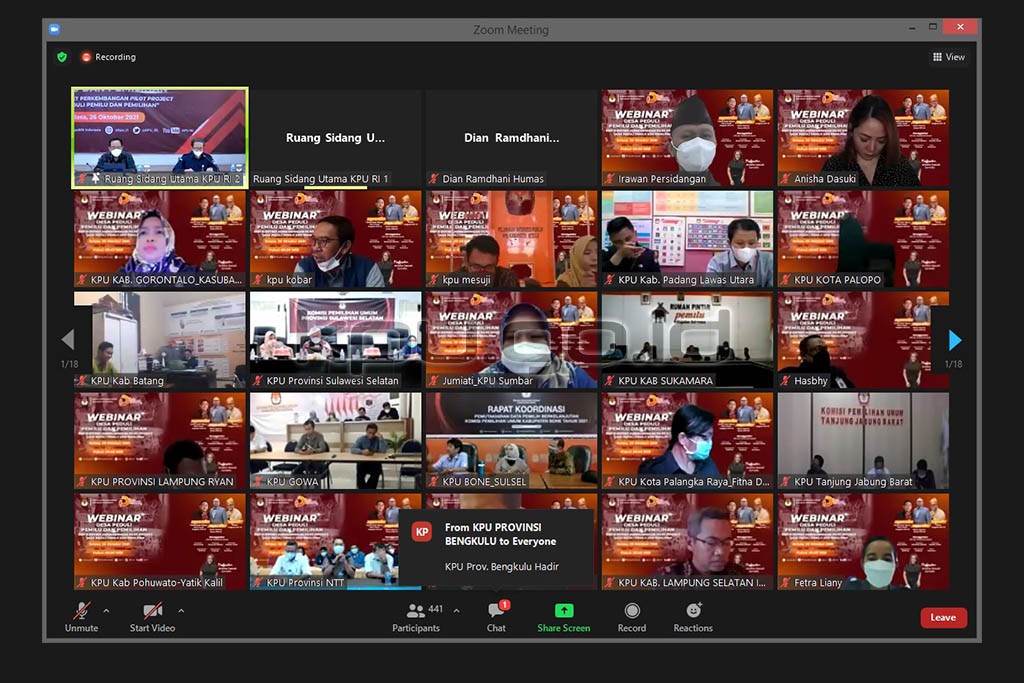Start Share Screen

pos(563,617)
